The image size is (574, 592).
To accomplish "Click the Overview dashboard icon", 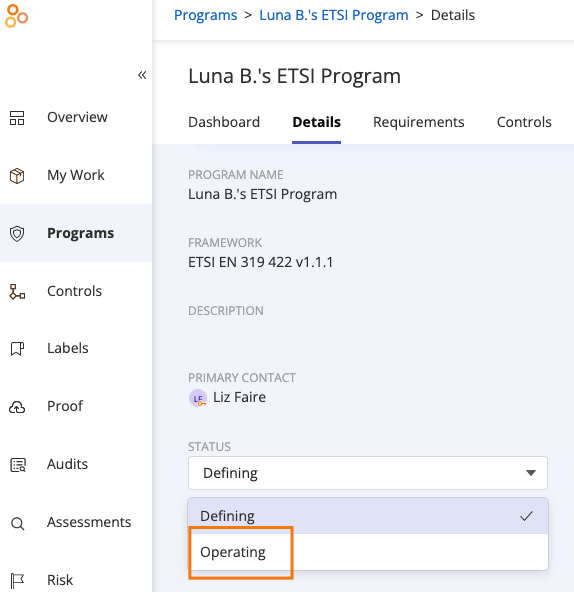I will [17, 118].
